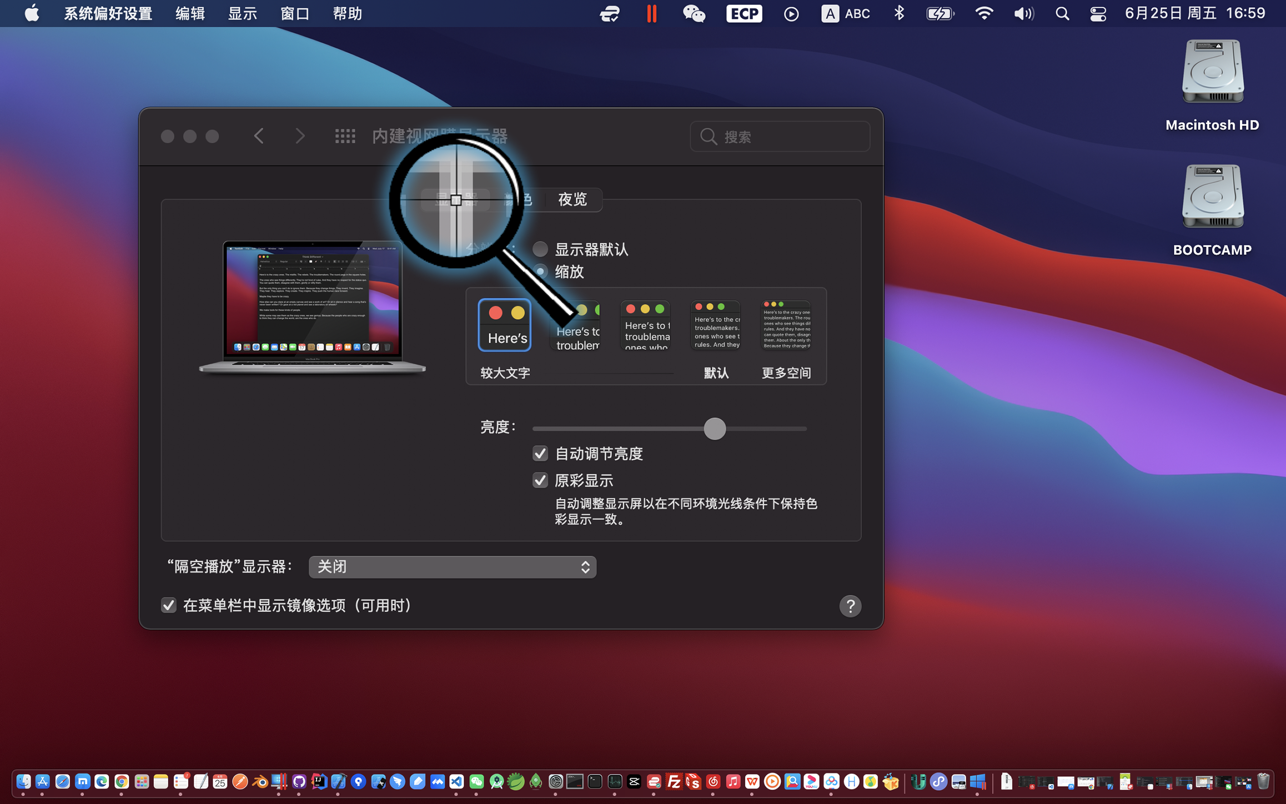Switch input source via the ABC menu
Screen dimensions: 1286x804
[x=846, y=13]
